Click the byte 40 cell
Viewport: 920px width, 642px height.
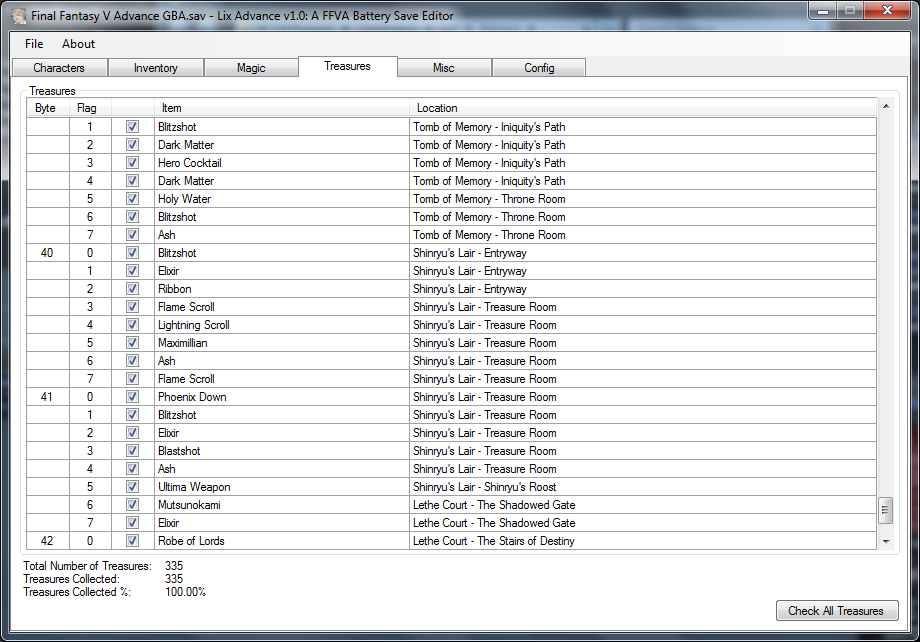click(47, 252)
